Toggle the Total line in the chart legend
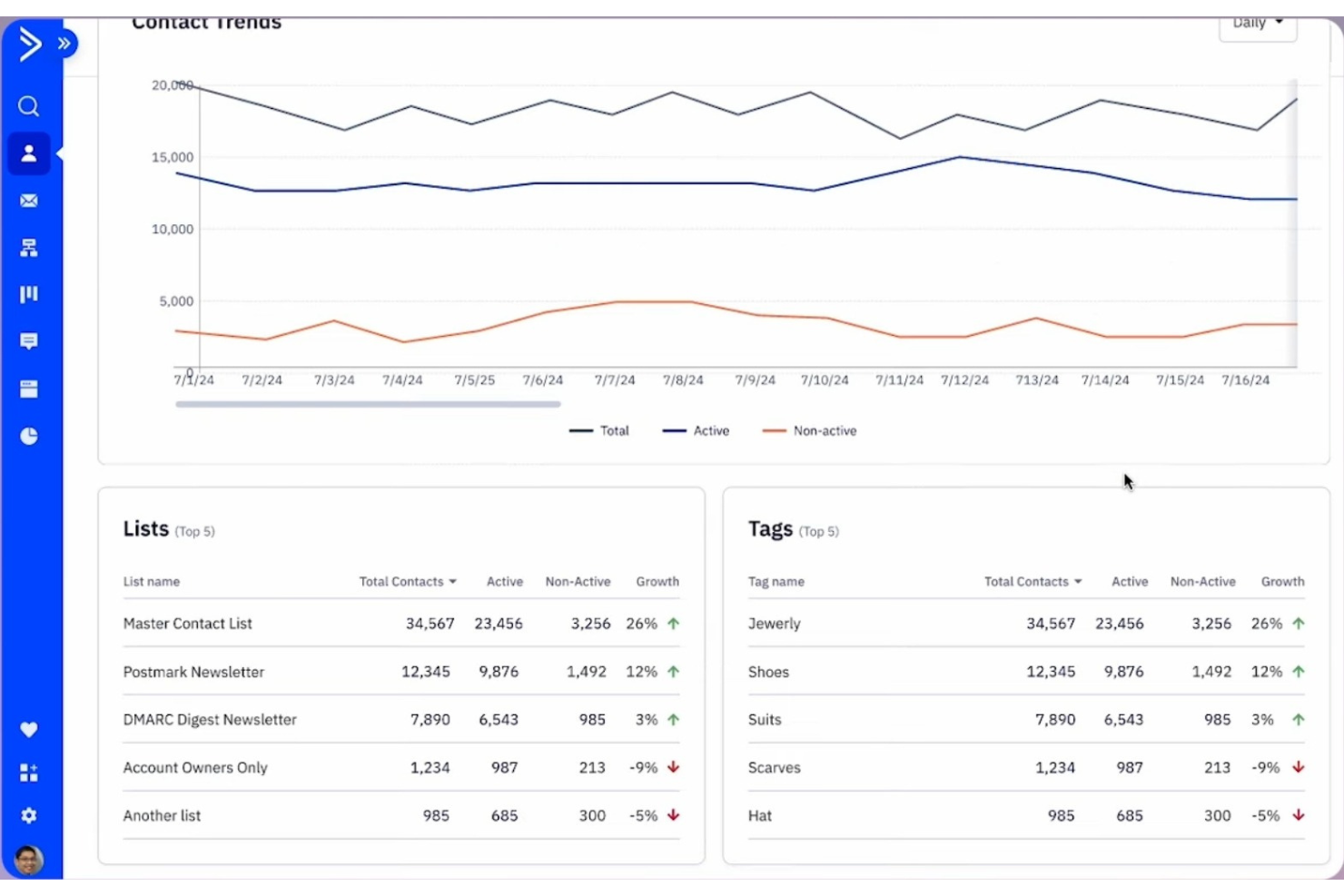 (599, 430)
